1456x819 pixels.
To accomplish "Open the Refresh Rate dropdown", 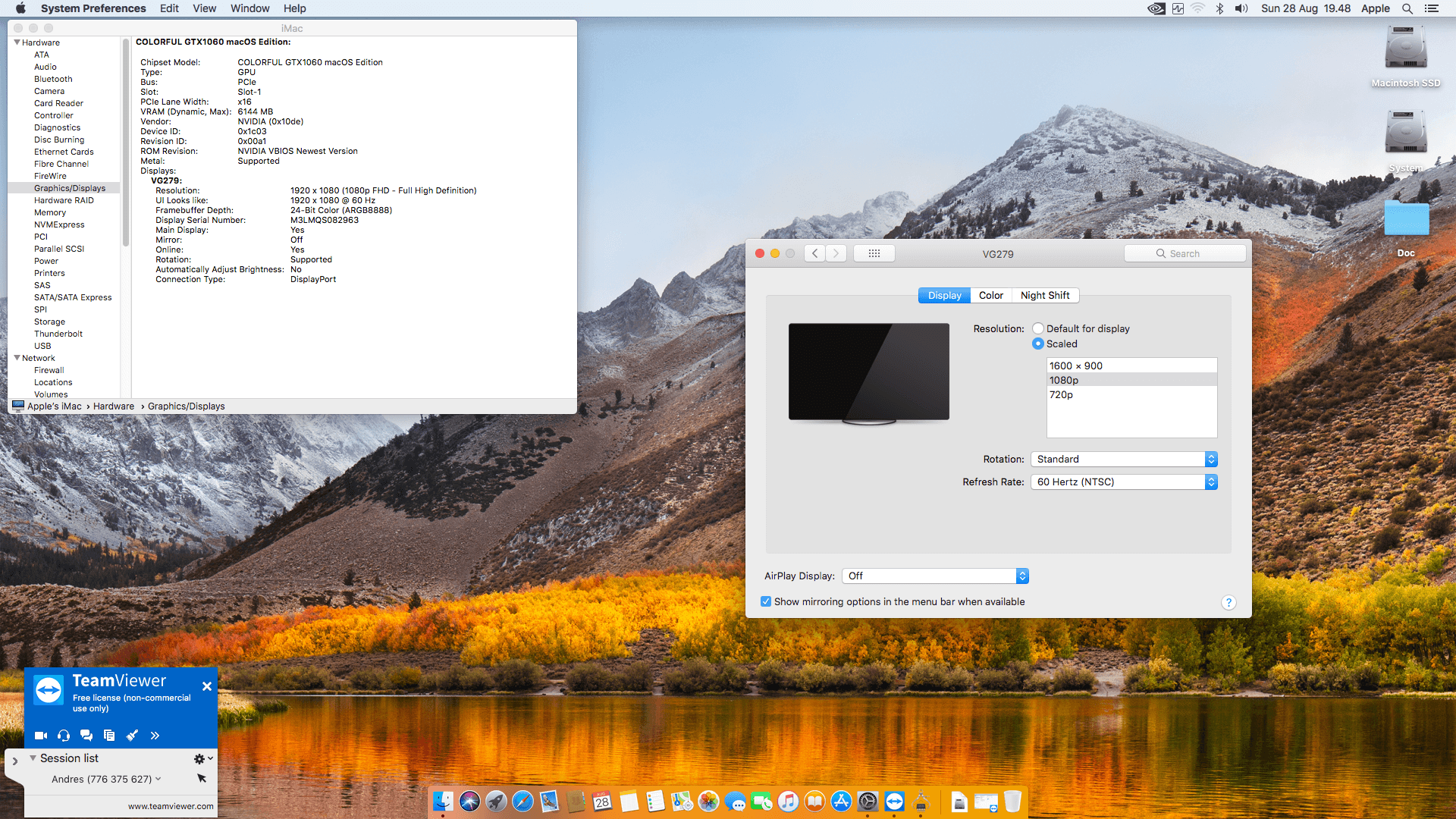I will pyautogui.click(x=1124, y=482).
